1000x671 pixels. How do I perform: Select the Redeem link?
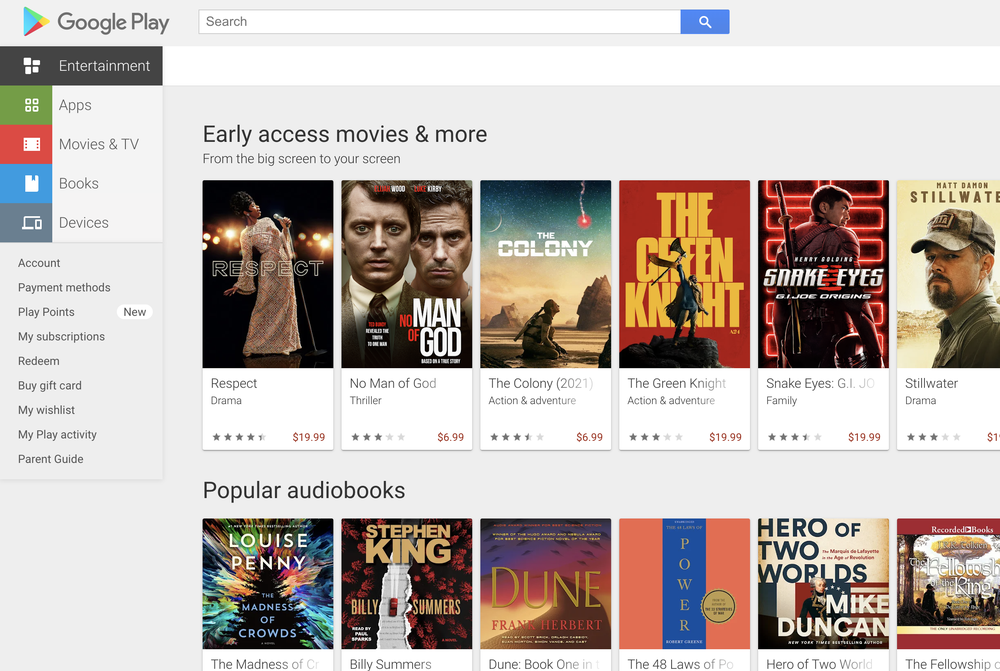pyautogui.click(x=38, y=361)
